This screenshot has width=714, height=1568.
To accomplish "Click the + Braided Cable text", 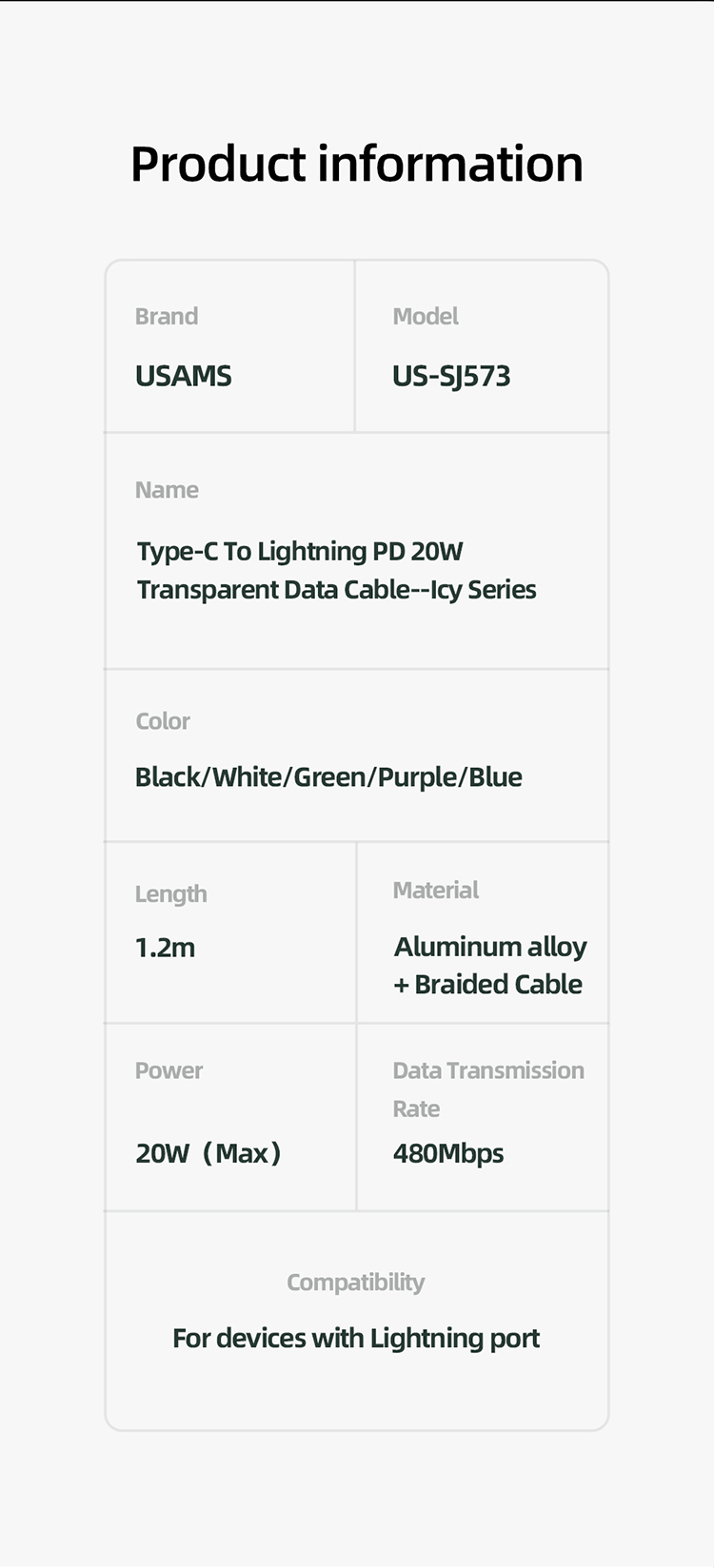I will (487, 985).
